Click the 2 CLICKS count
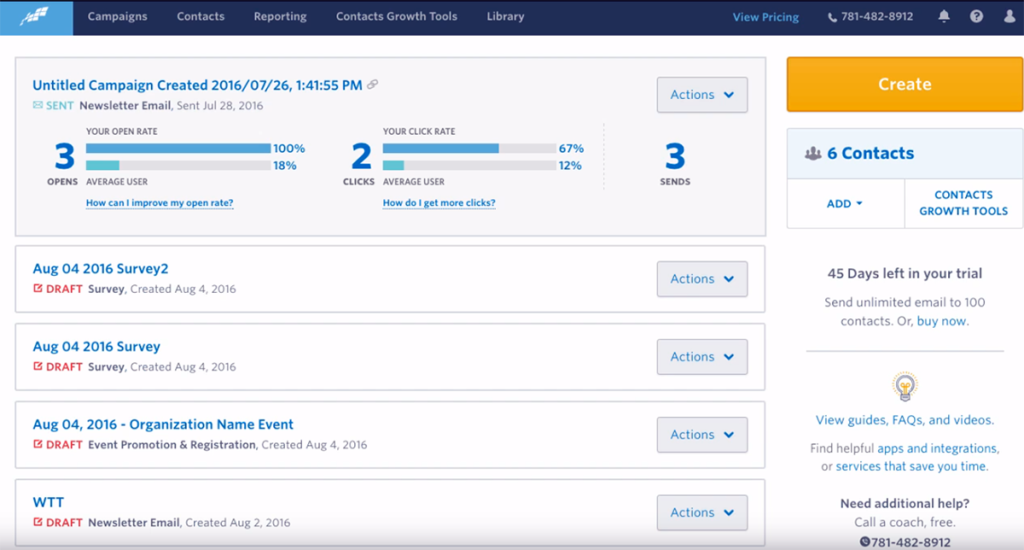Image resolution: width=1024 pixels, height=550 pixels. click(360, 157)
